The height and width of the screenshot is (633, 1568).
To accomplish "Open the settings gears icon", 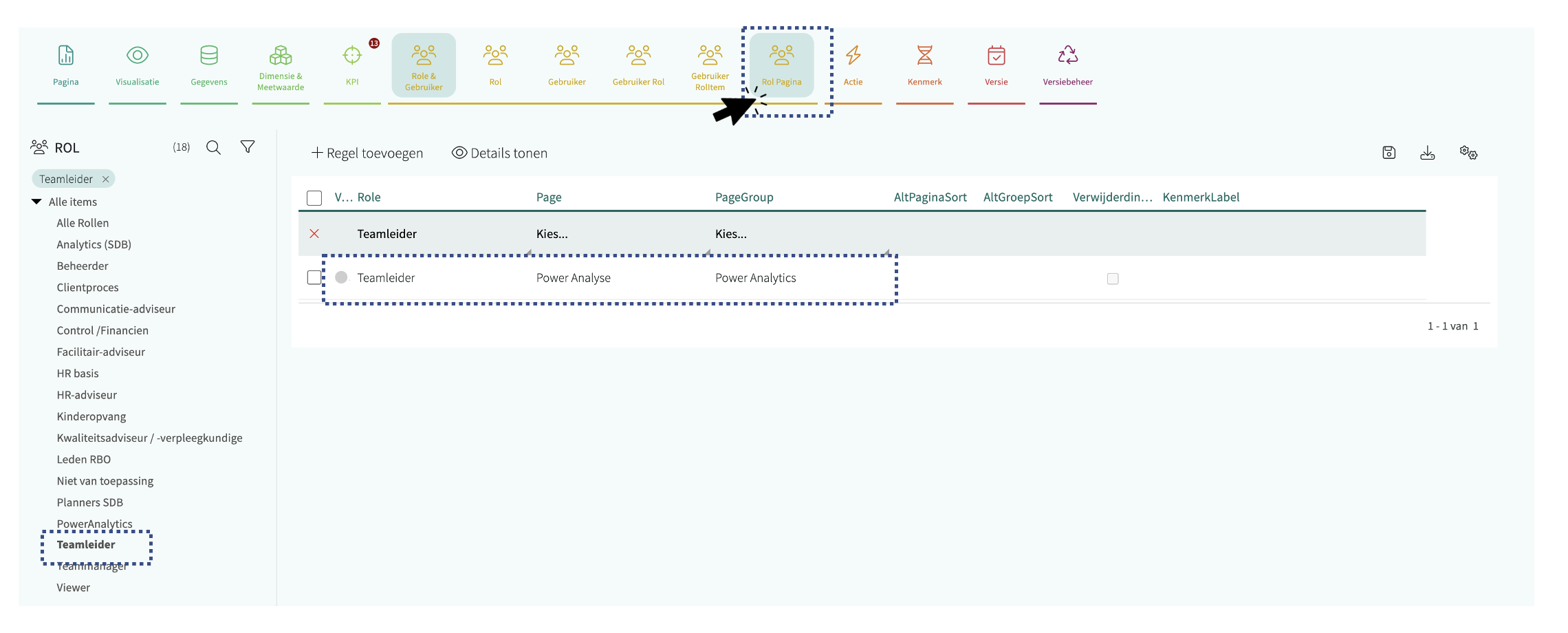I will tap(1468, 153).
